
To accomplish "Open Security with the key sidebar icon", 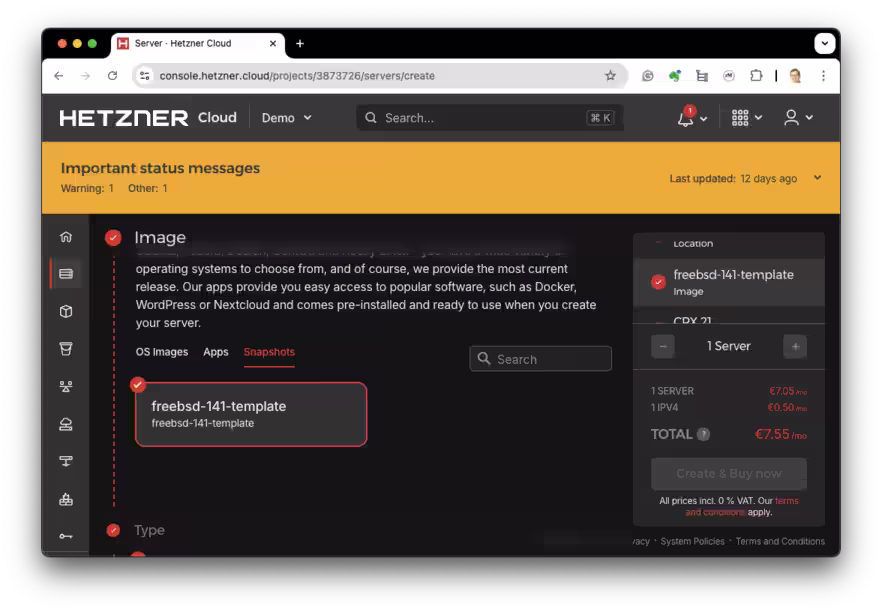I will [65, 535].
